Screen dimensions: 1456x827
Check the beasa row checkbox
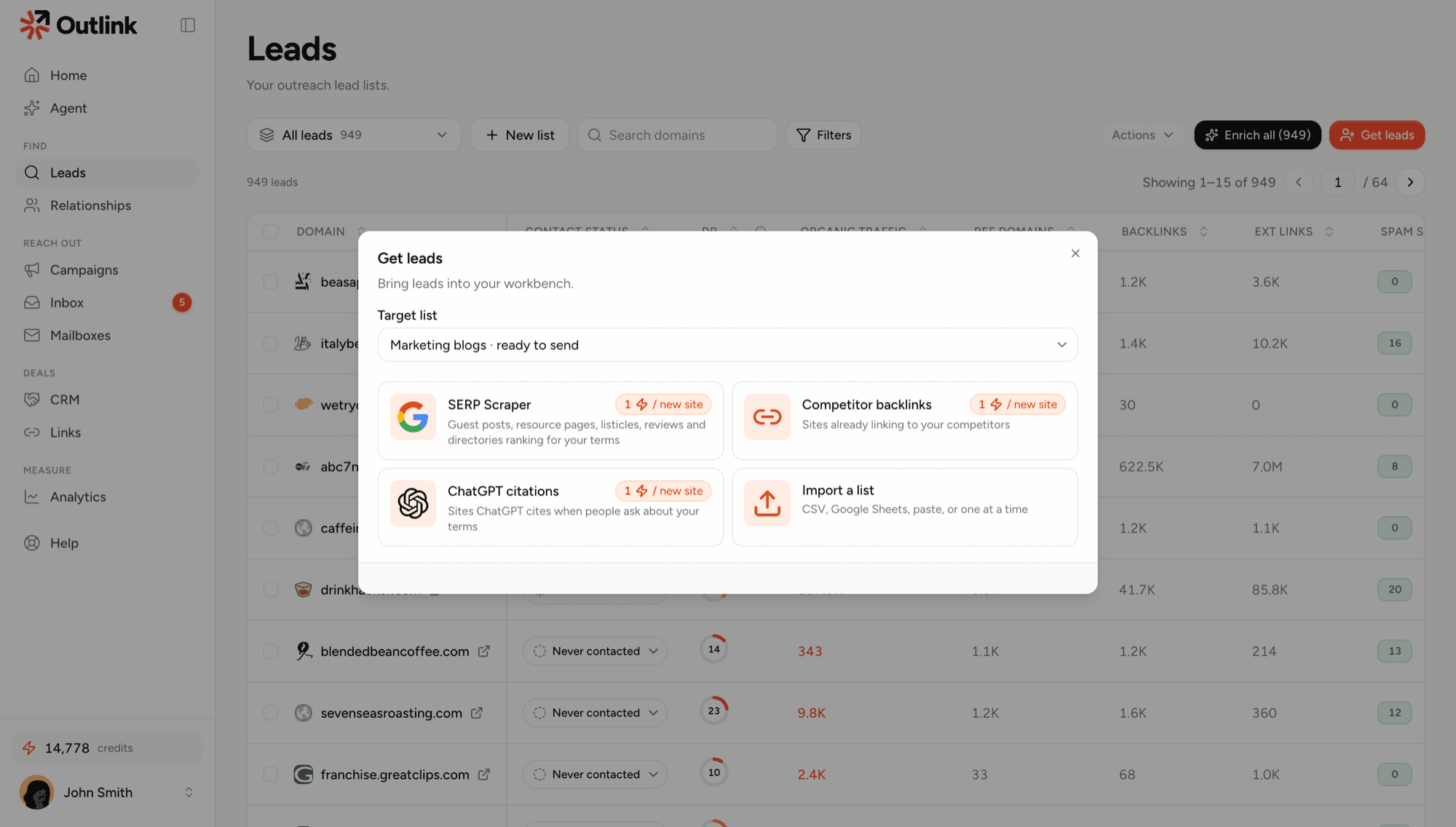[271, 282]
